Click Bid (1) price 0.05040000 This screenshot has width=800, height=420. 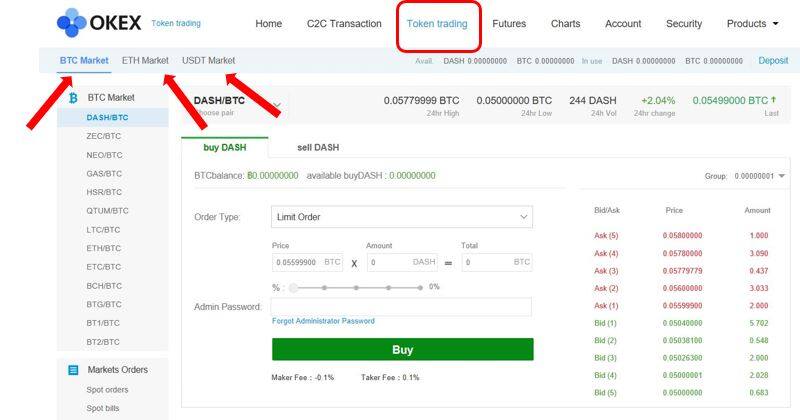pos(682,323)
